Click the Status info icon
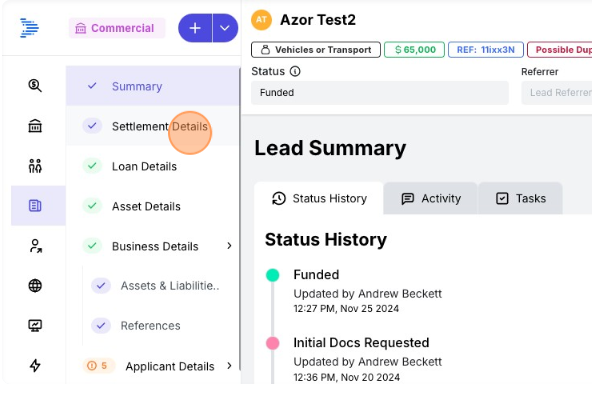592x393 pixels. pos(295,71)
